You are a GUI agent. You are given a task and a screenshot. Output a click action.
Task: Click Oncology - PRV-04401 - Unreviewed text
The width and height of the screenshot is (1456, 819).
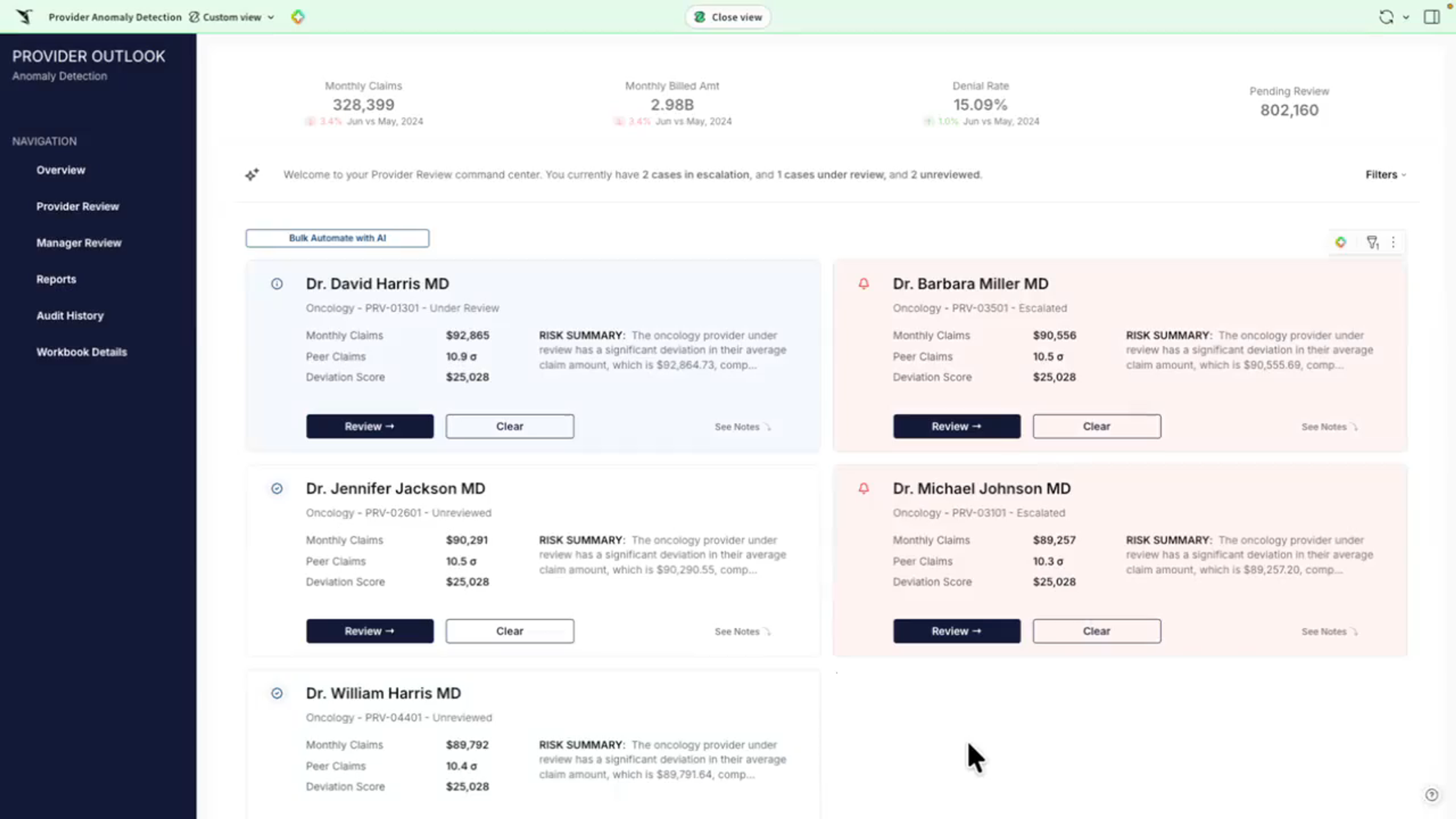click(x=399, y=717)
